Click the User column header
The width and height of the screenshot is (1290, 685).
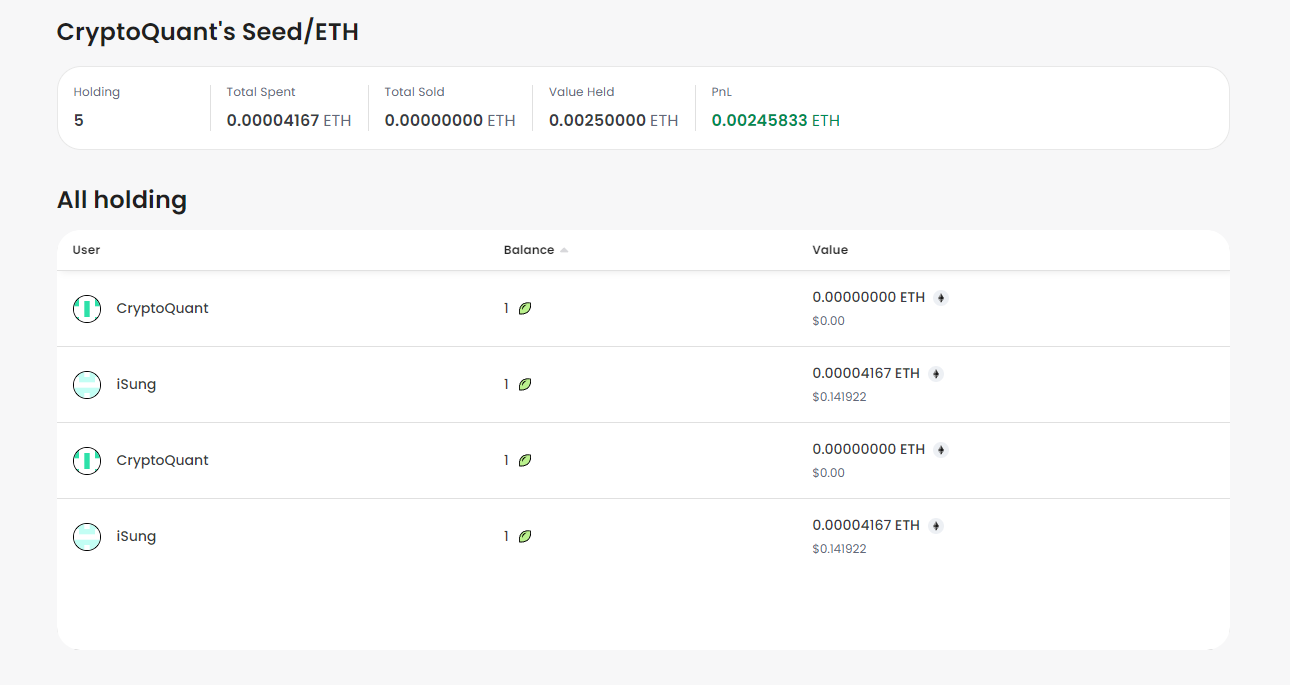86,250
